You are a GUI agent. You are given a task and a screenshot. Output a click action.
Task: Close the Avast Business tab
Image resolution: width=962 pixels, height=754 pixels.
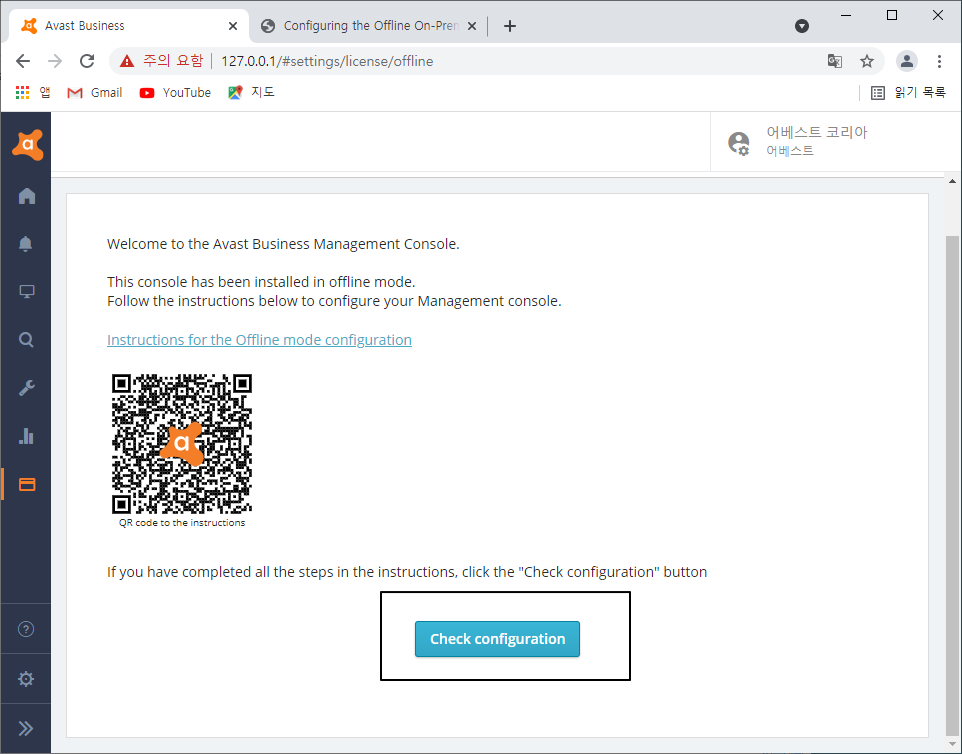pos(233,26)
